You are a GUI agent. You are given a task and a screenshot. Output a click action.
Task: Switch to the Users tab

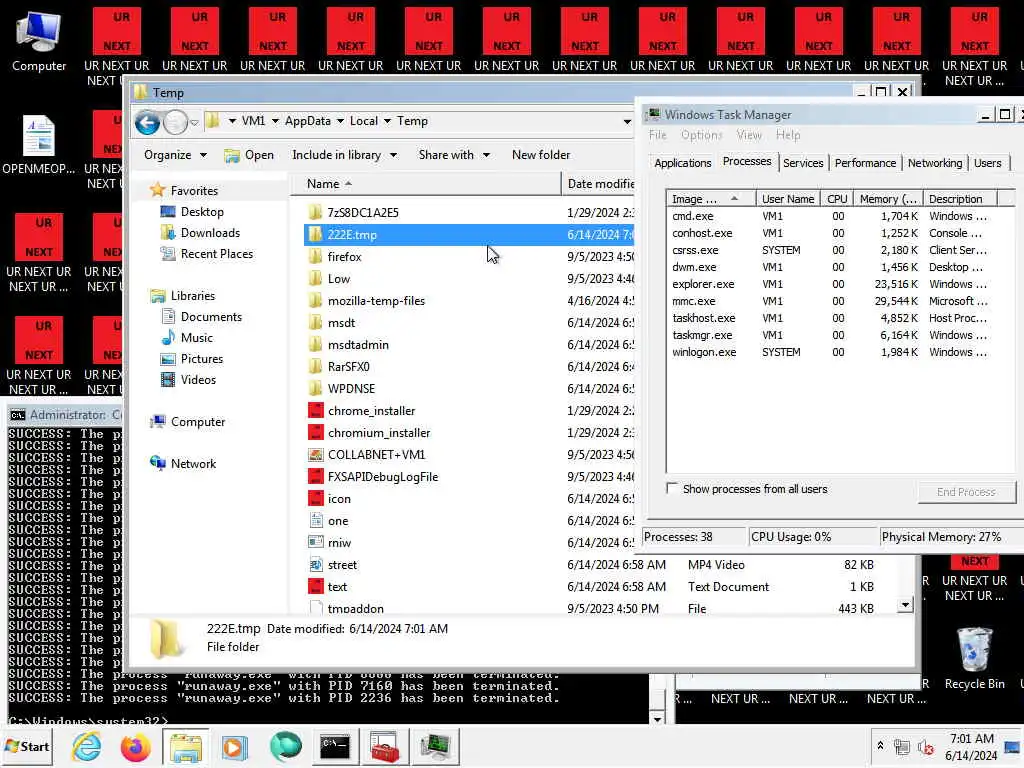click(987, 163)
